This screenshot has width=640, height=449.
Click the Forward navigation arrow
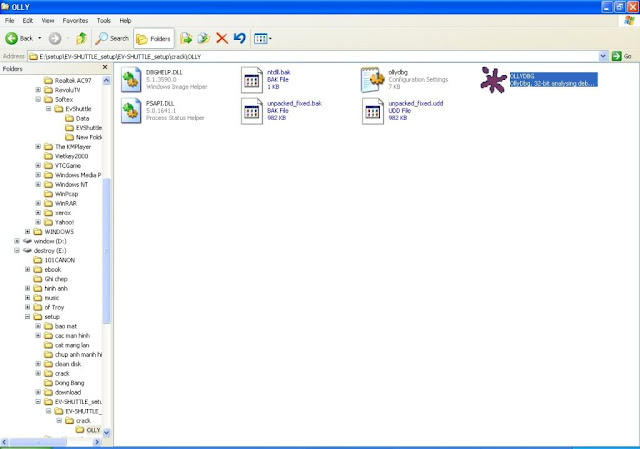point(55,38)
